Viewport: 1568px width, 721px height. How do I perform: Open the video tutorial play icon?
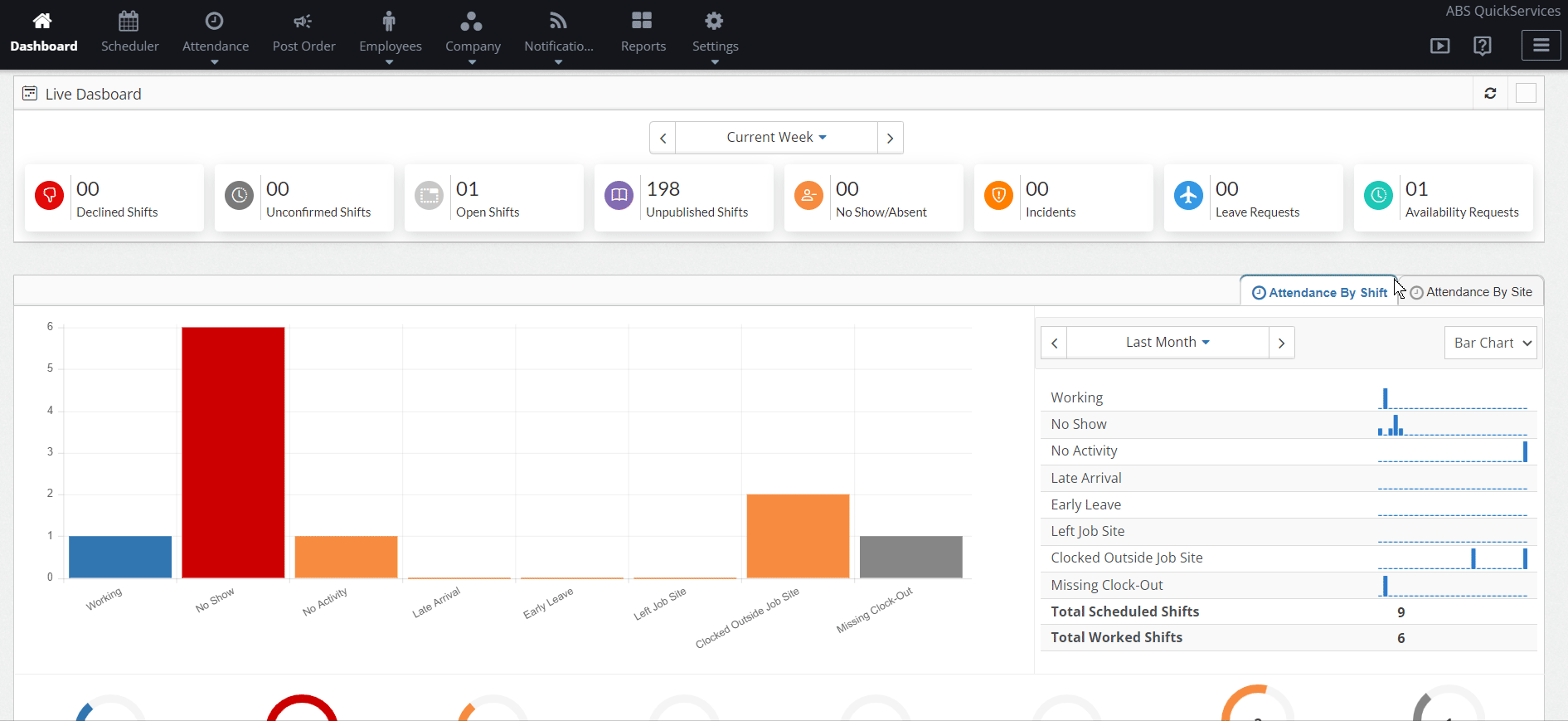coord(1440,46)
